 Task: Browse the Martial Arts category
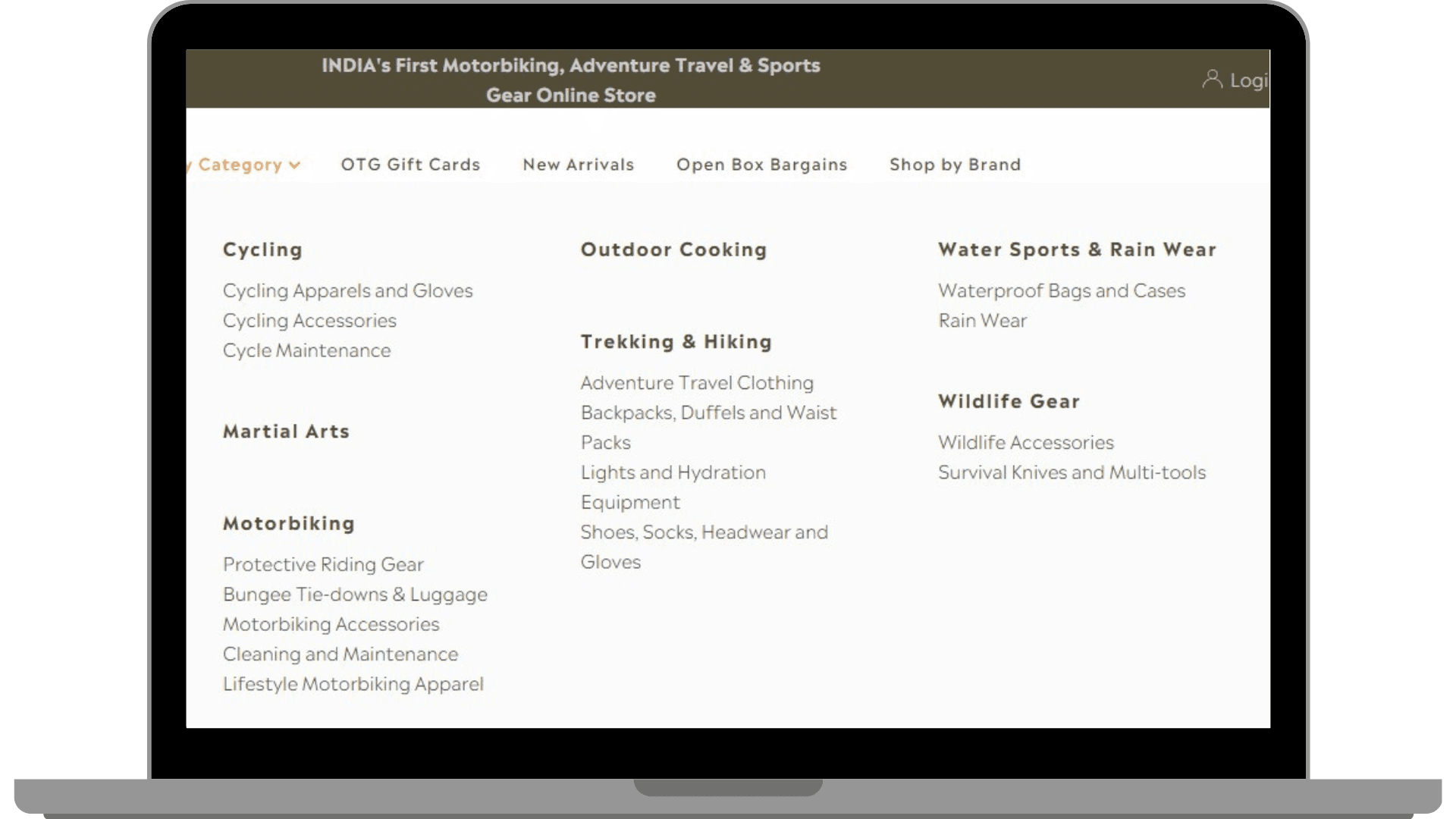(287, 431)
